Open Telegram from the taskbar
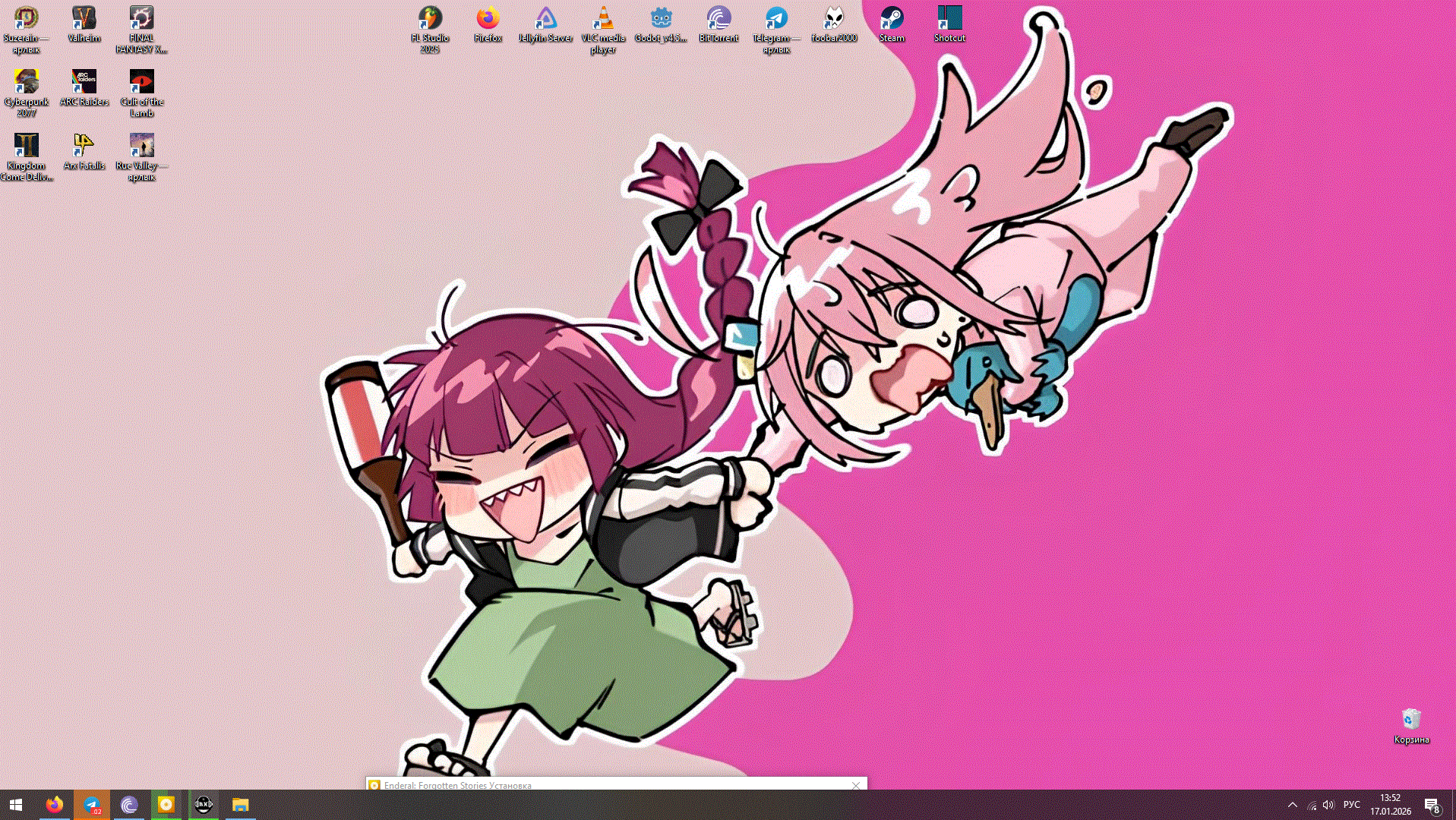 92,805
